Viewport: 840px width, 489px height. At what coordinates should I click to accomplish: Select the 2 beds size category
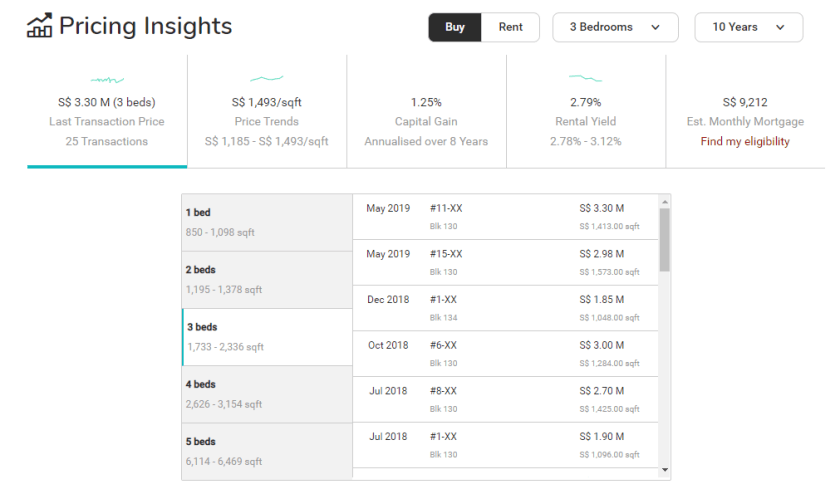click(267, 279)
